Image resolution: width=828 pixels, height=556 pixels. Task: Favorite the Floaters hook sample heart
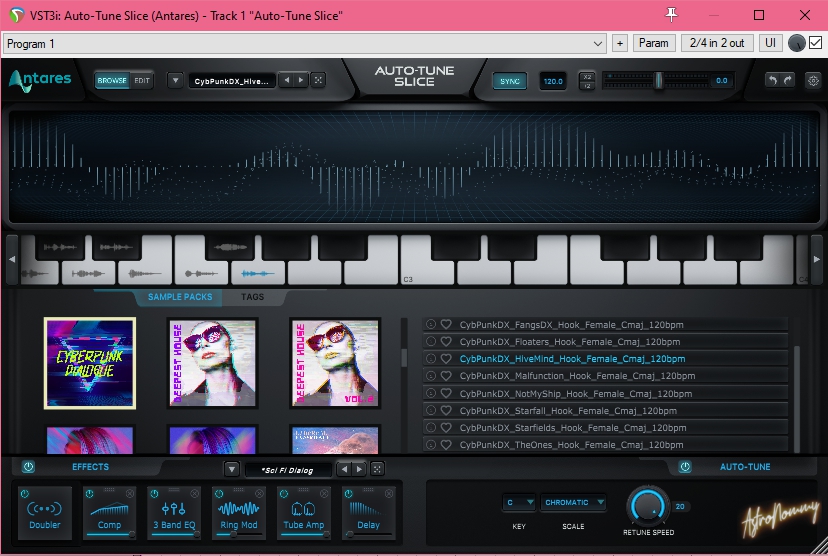[446, 342]
